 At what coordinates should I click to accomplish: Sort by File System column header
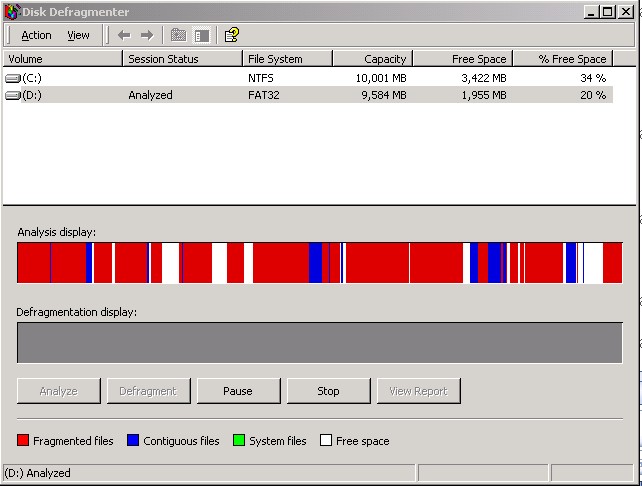click(x=287, y=59)
